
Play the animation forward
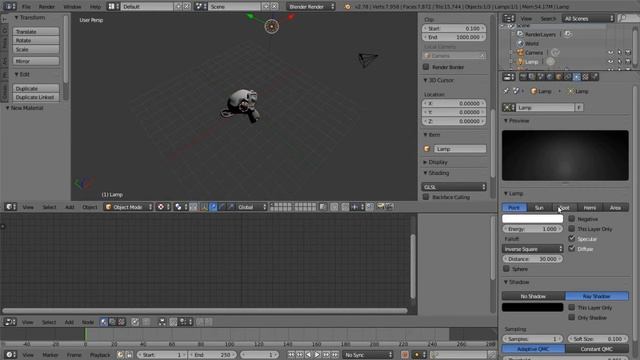[x=317, y=355]
